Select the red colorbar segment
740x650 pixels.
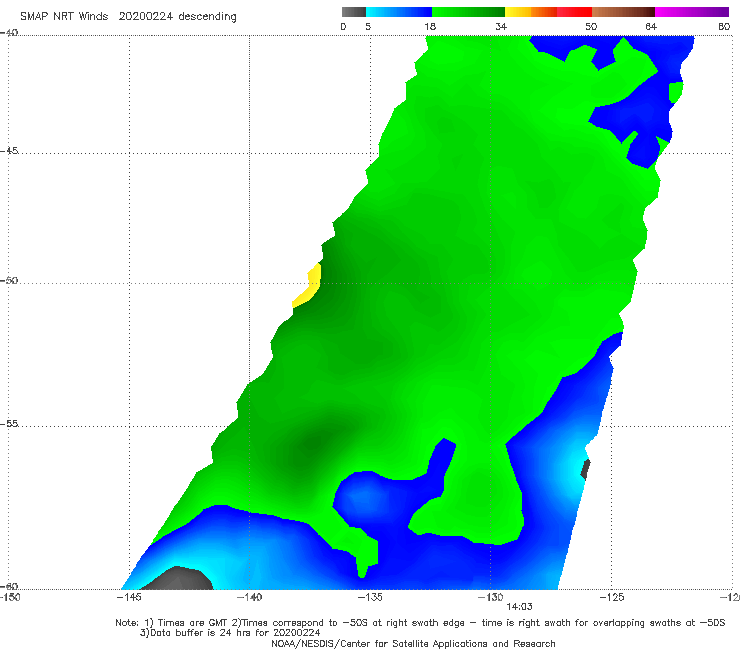coord(574,12)
